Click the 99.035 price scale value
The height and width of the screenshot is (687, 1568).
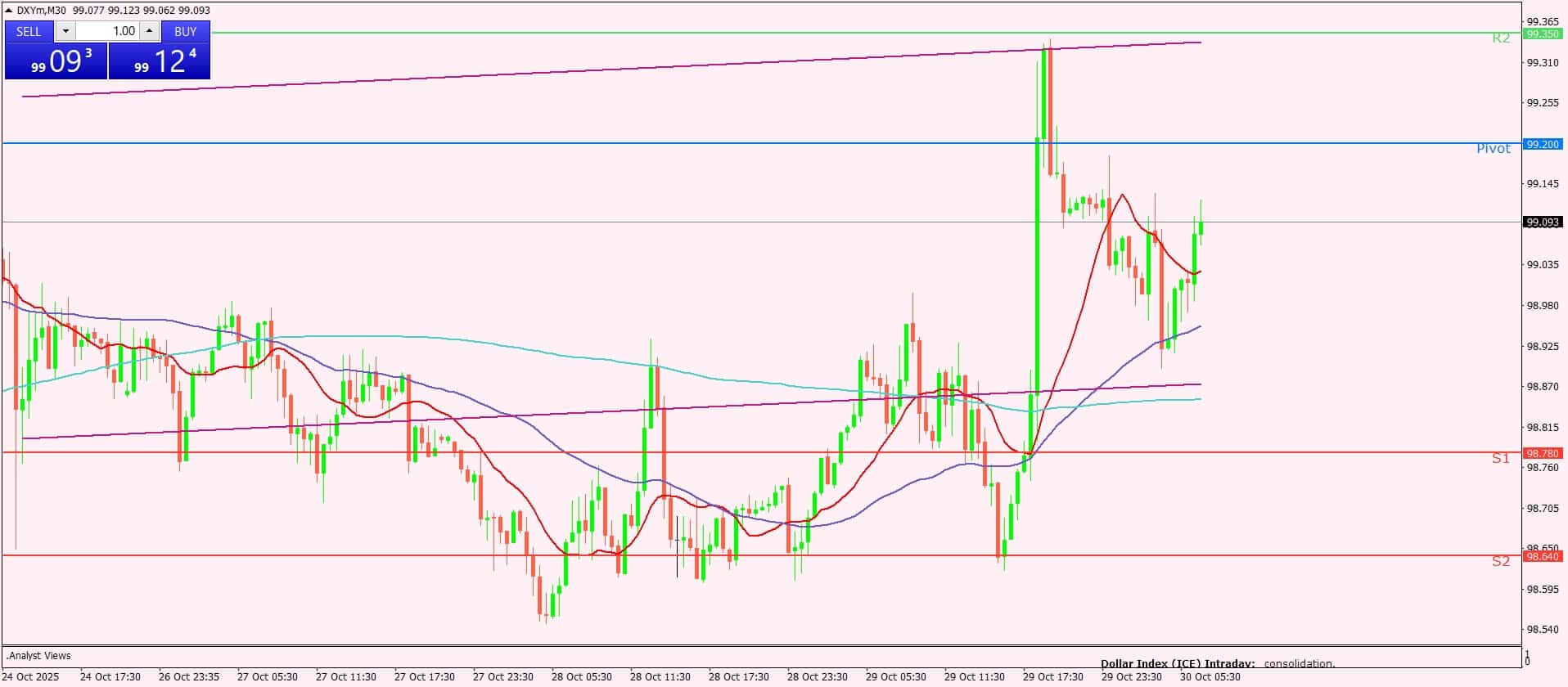[1543, 264]
